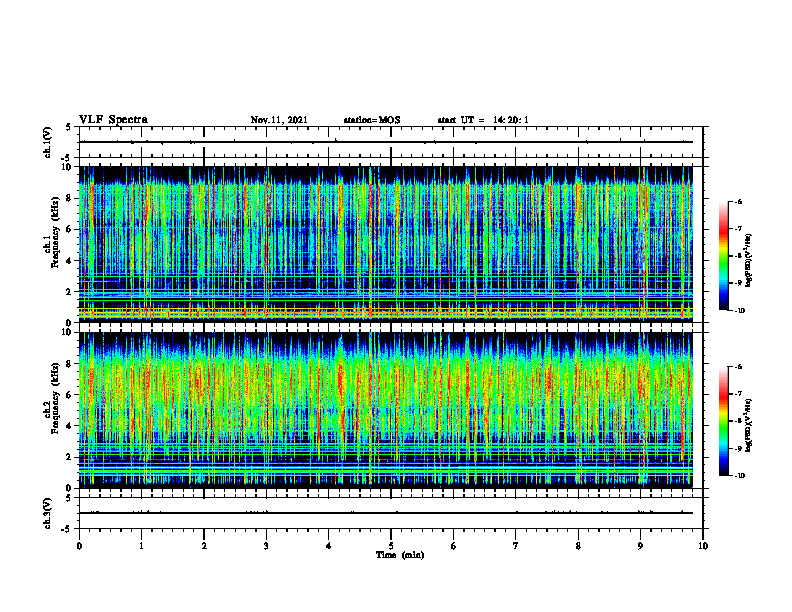Click the "Time (min)" axis title
The width and height of the screenshot is (792, 612).
(400, 555)
